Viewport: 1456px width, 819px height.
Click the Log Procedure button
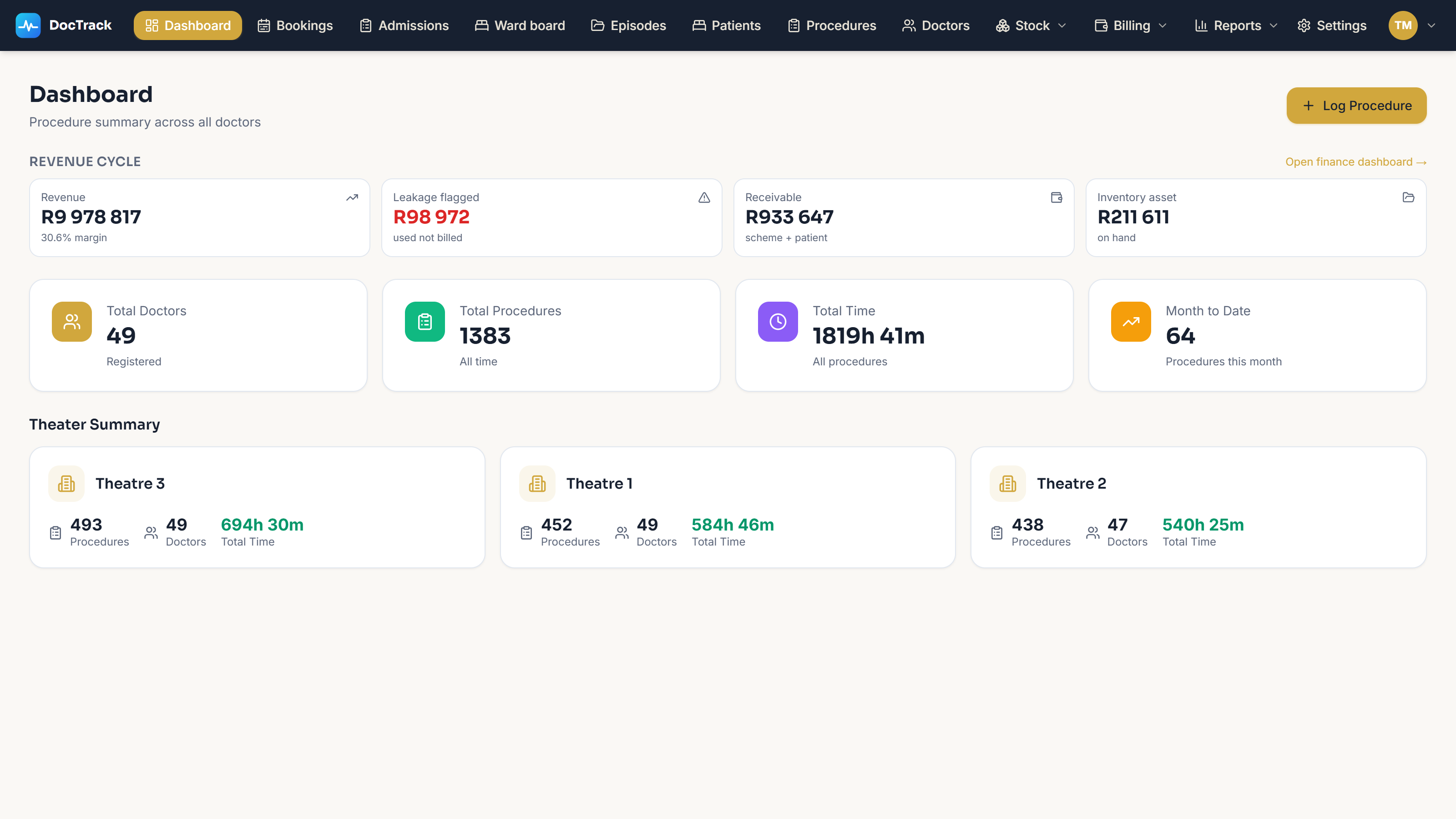coord(1356,106)
